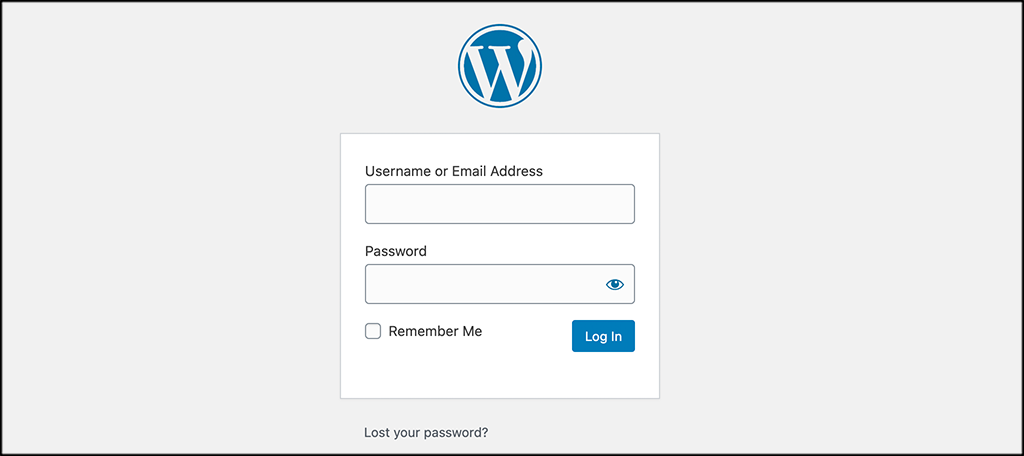Reveal hidden password characters with the eye

[614, 284]
